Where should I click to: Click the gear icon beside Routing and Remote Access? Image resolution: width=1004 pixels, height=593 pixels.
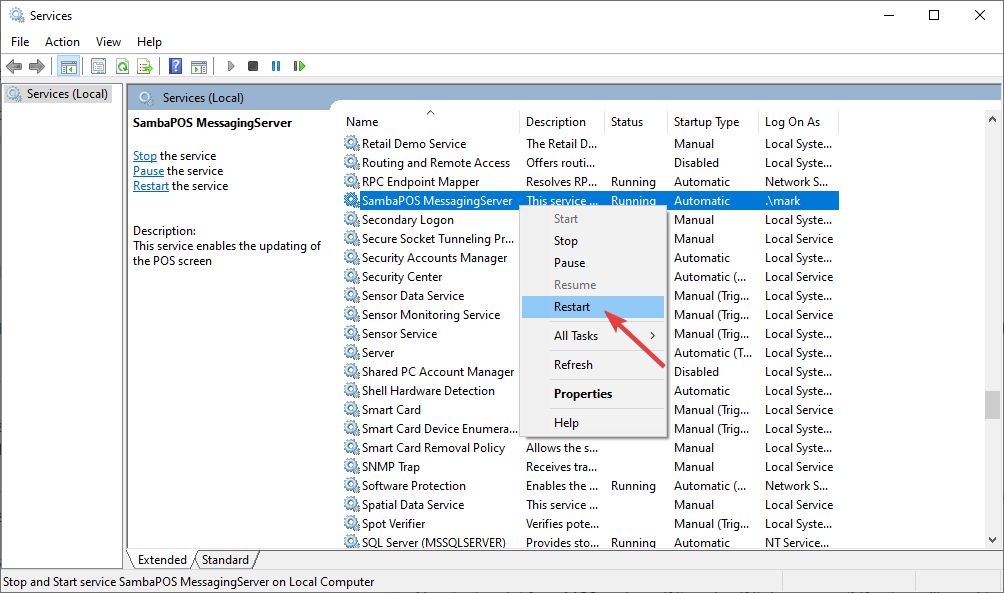(x=352, y=162)
